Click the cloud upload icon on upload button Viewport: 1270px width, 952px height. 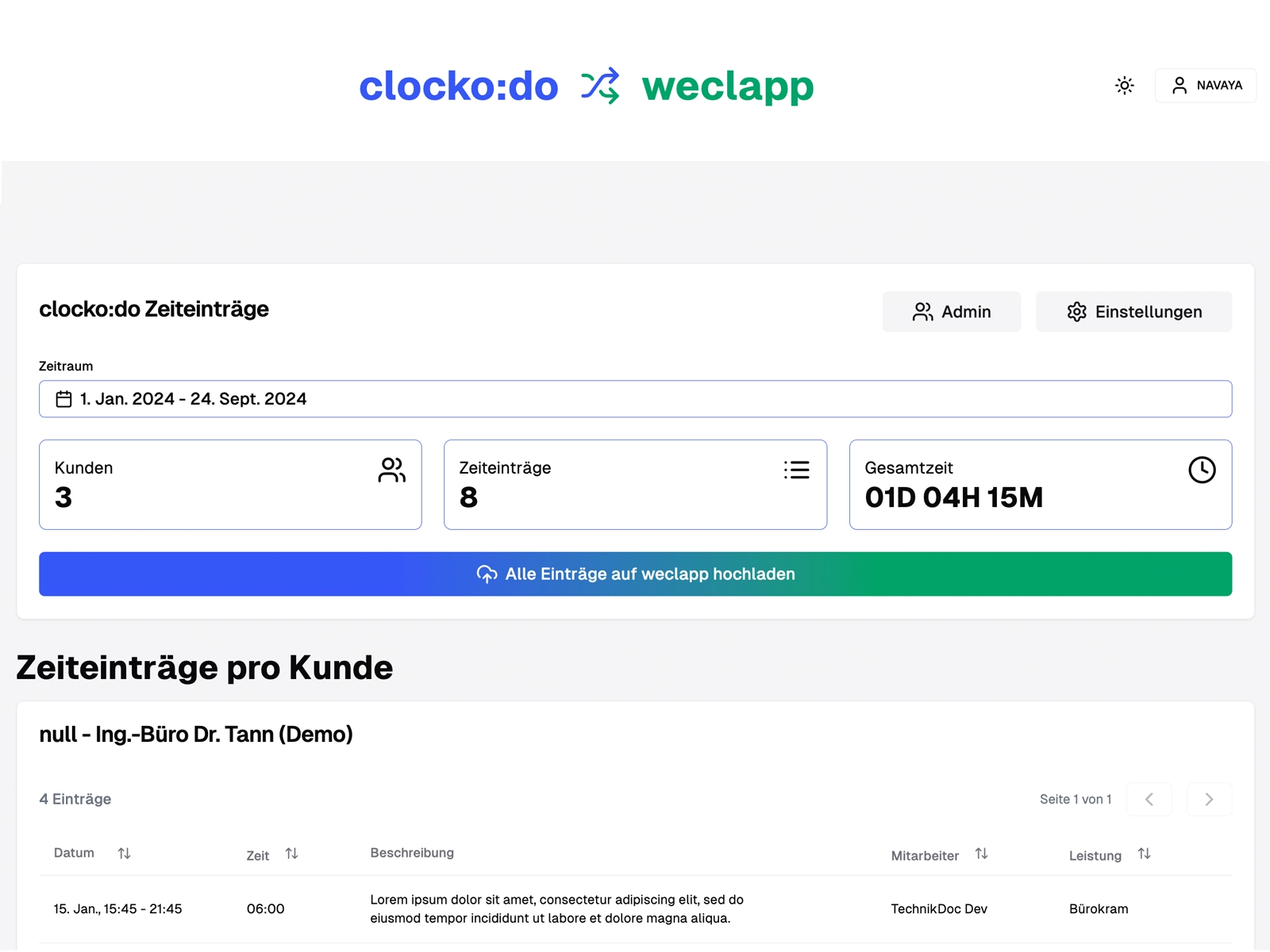tap(487, 574)
